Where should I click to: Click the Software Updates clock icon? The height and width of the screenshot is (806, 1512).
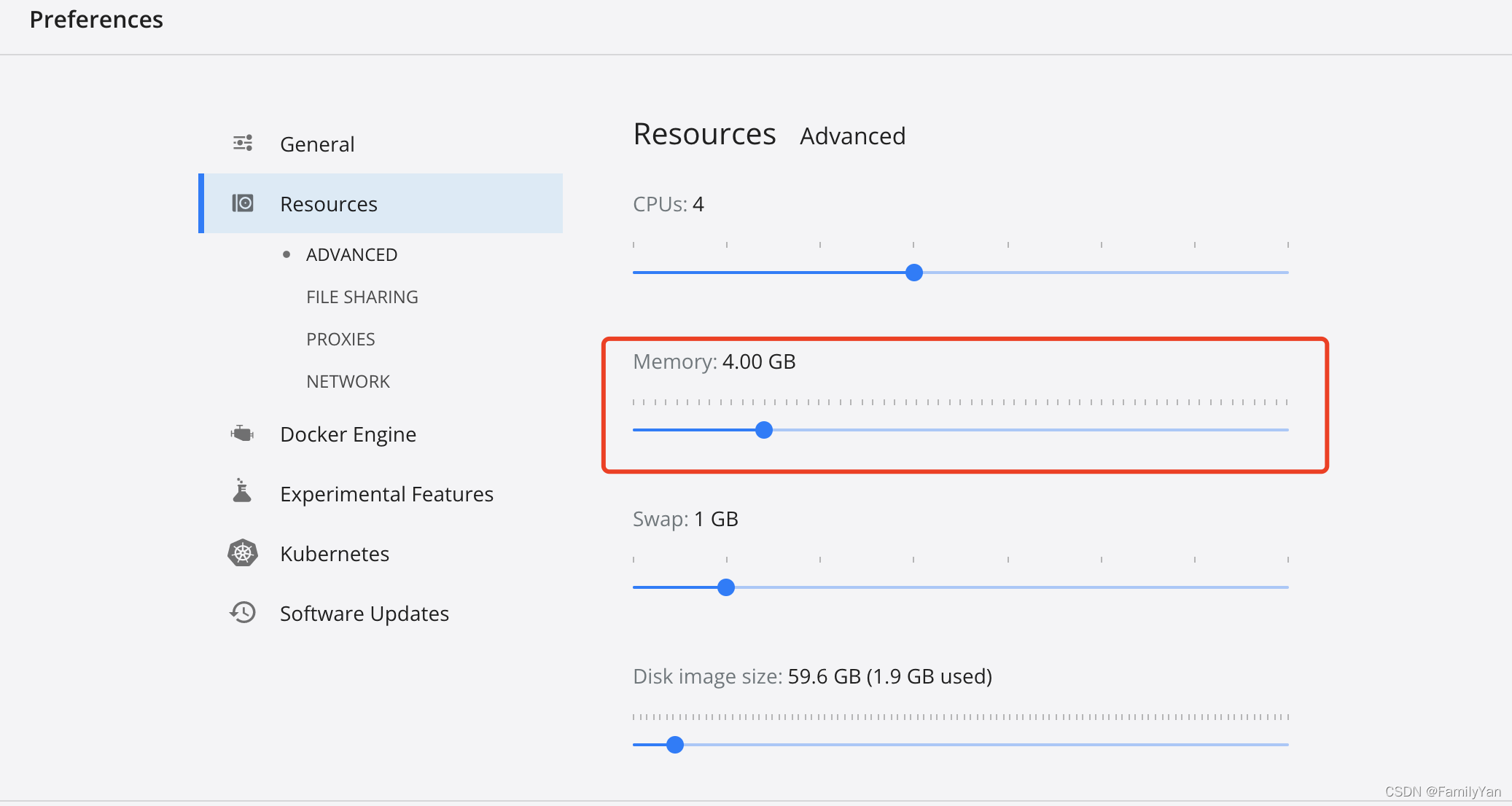point(243,612)
